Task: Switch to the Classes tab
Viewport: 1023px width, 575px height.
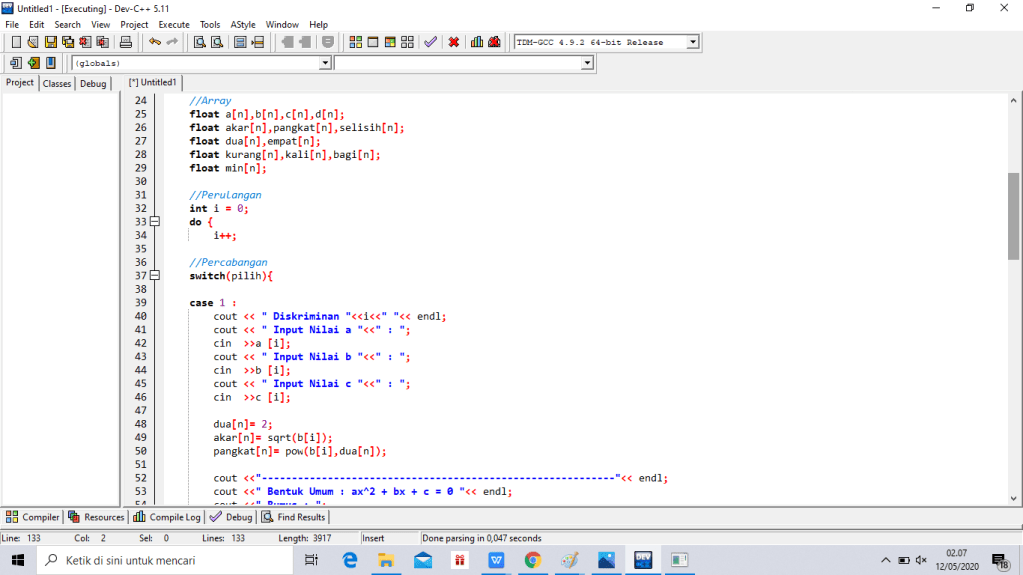Action: (x=57, y=84)
